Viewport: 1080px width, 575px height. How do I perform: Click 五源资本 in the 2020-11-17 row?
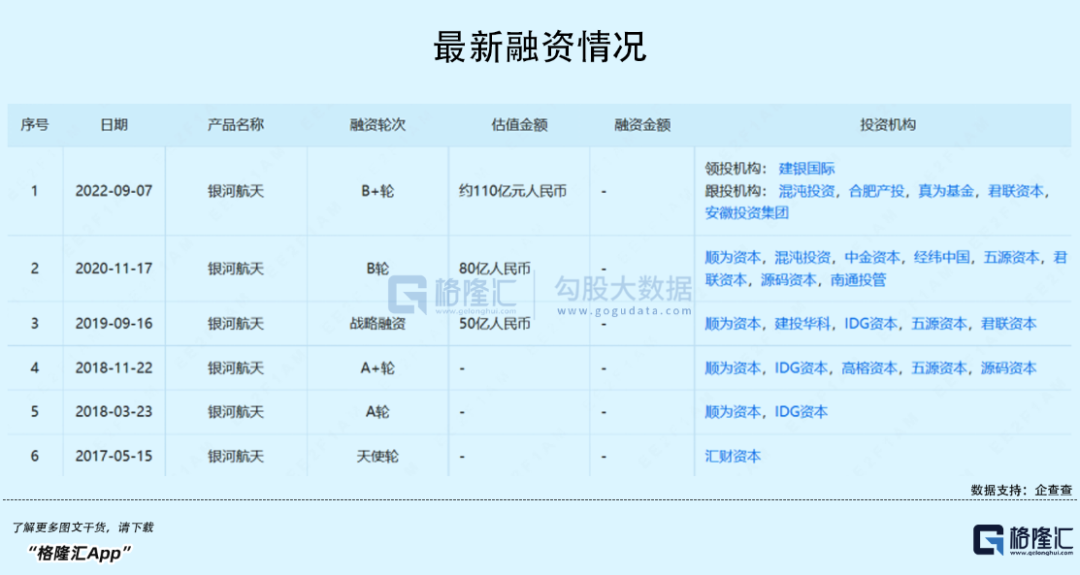click(x=1012, y=258)
